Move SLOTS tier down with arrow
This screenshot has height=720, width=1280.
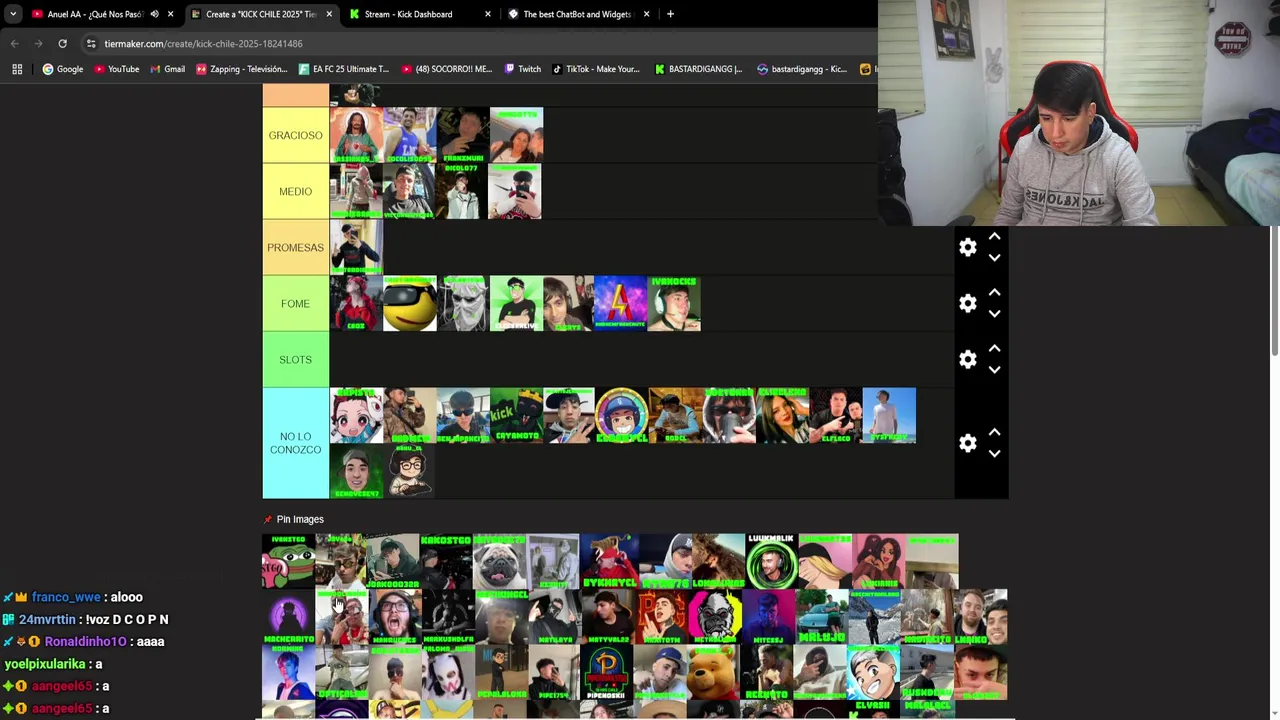(x=994, y=370)
